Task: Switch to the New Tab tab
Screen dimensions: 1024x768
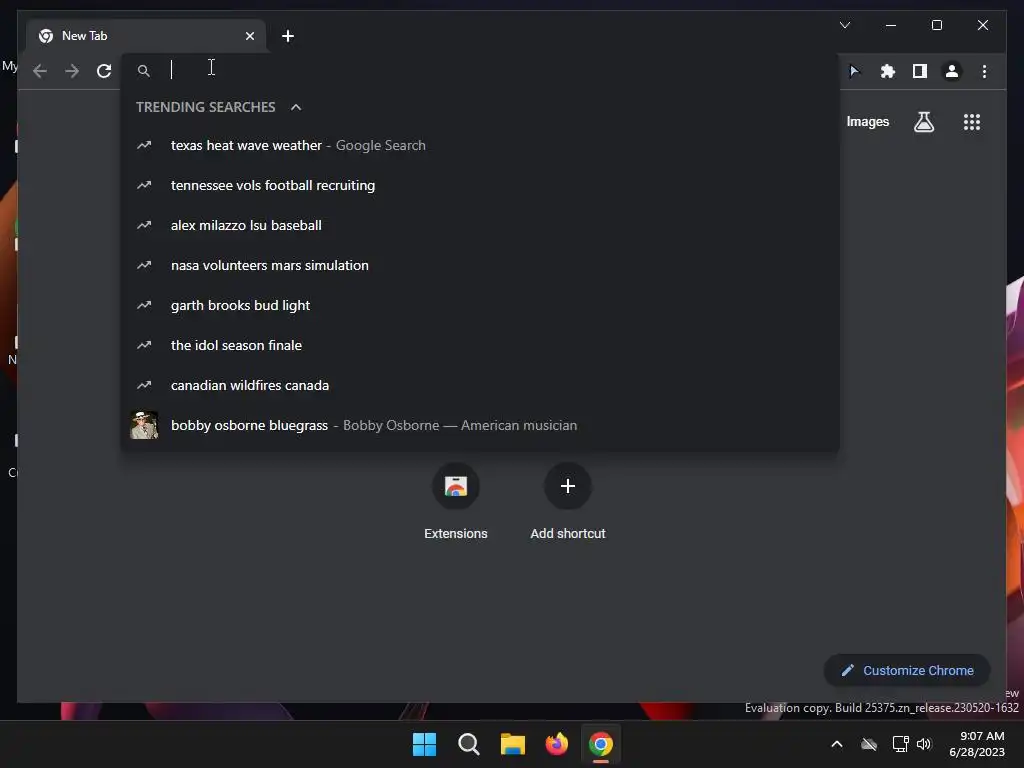Action: (x=146, y=36)
